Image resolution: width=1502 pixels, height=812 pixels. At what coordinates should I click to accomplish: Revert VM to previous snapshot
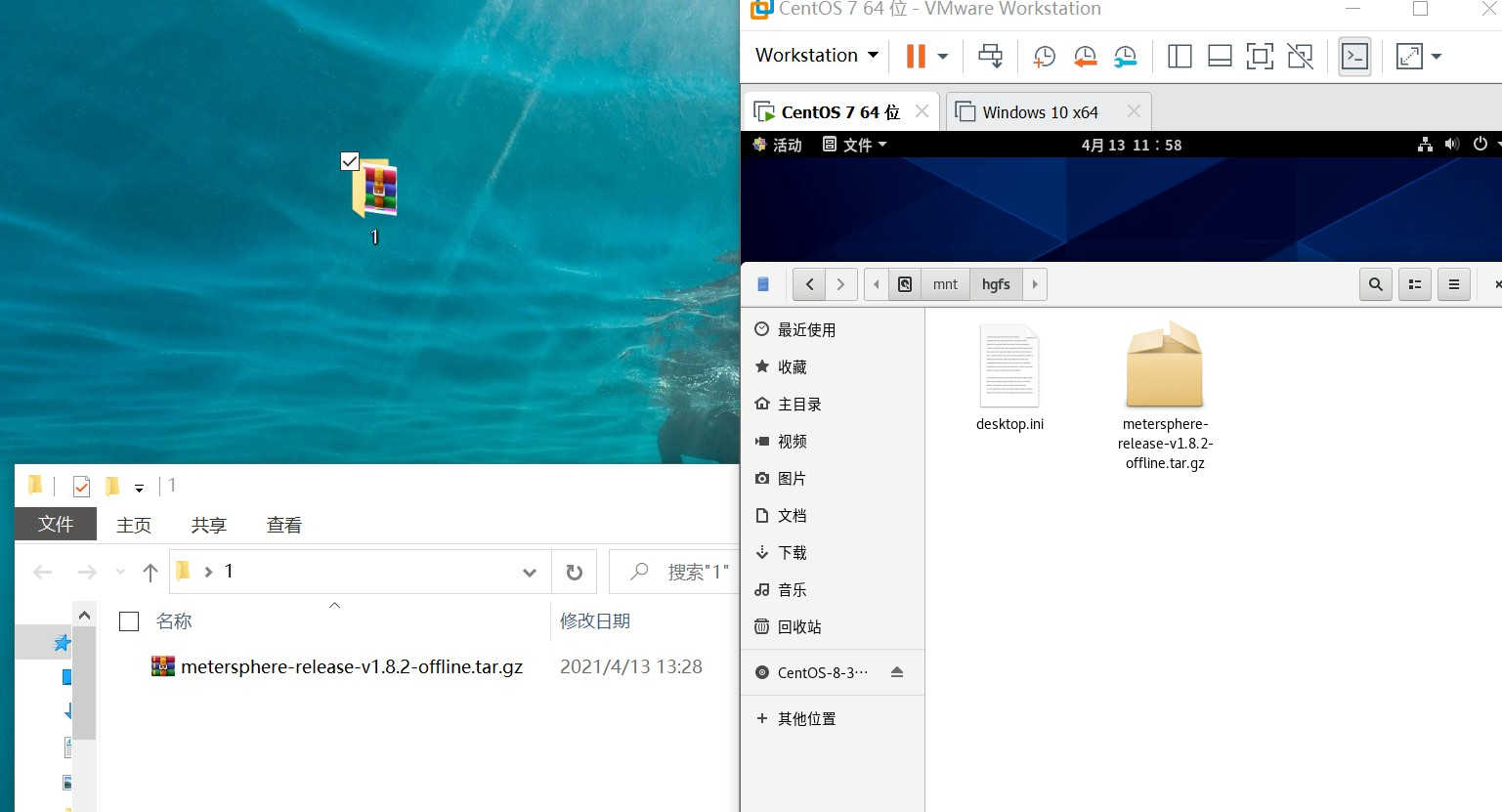[1085, 57]
